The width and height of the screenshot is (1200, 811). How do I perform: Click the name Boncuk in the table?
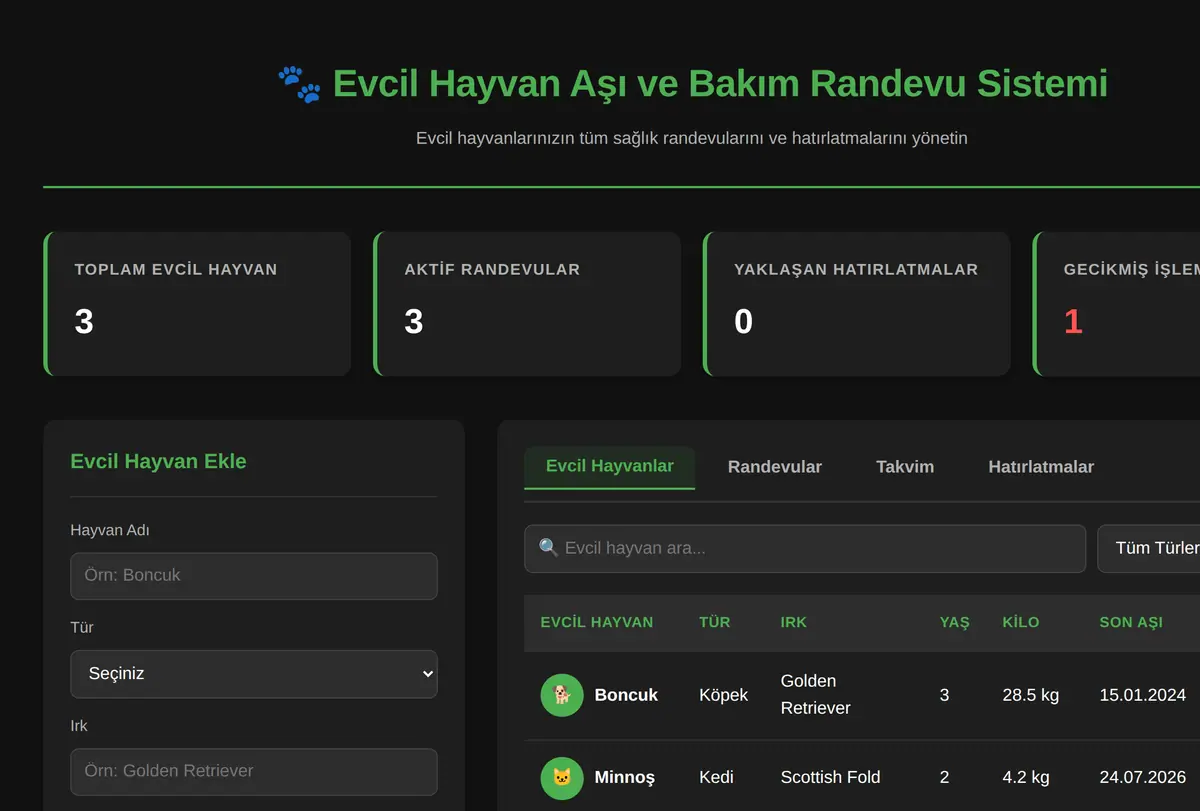626,695
